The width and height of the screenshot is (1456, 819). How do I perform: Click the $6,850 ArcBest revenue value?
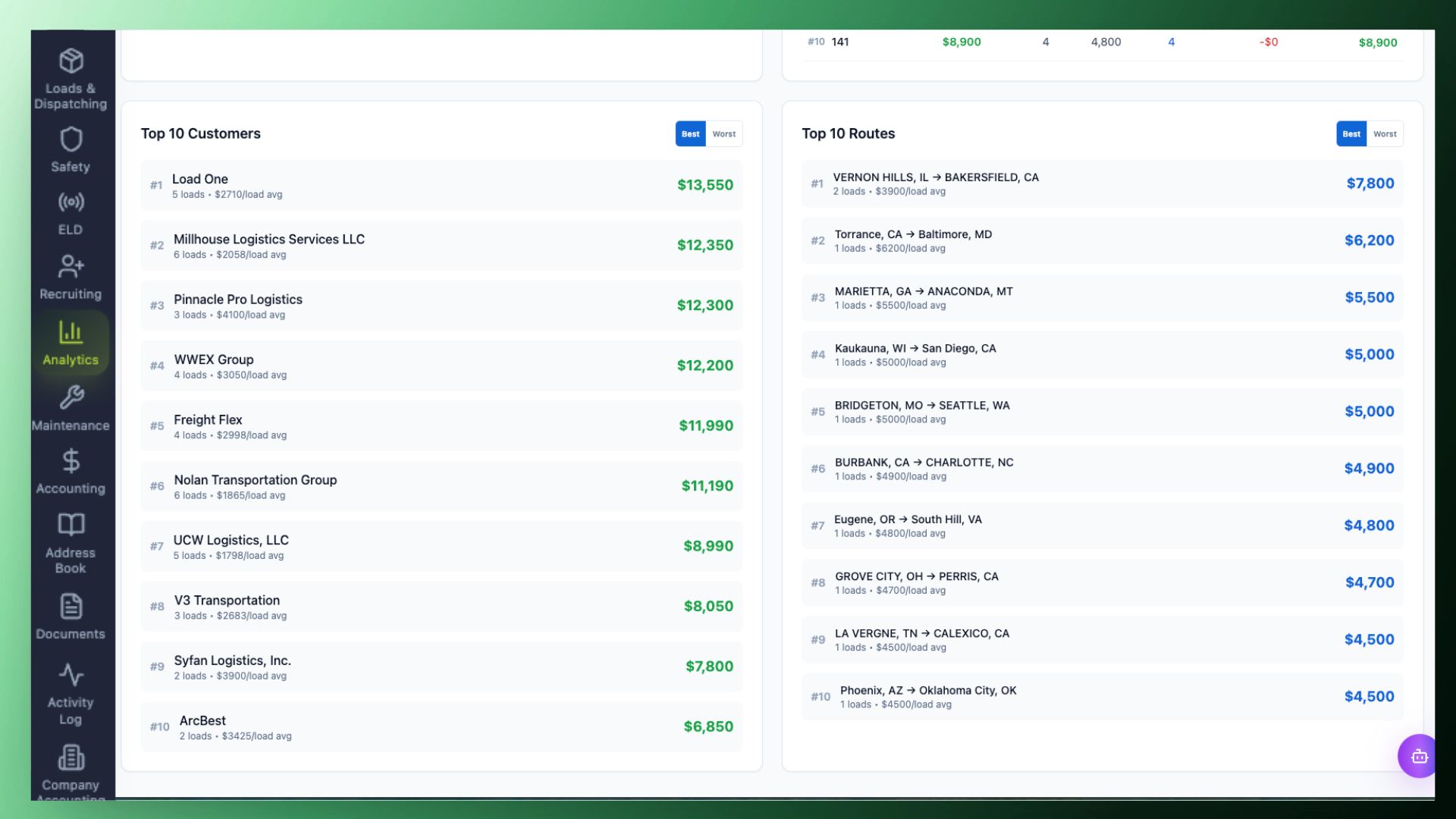pos(708,726)
